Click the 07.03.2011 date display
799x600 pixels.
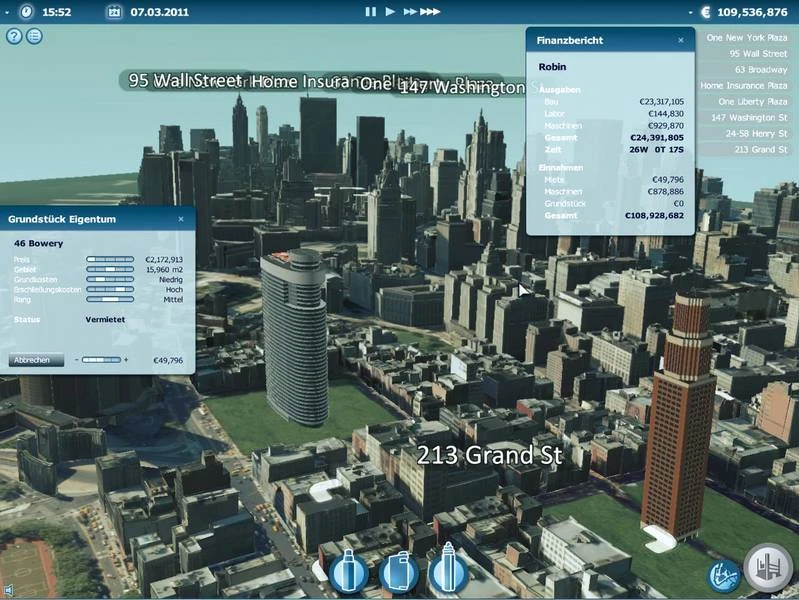(x=159, y=12)
